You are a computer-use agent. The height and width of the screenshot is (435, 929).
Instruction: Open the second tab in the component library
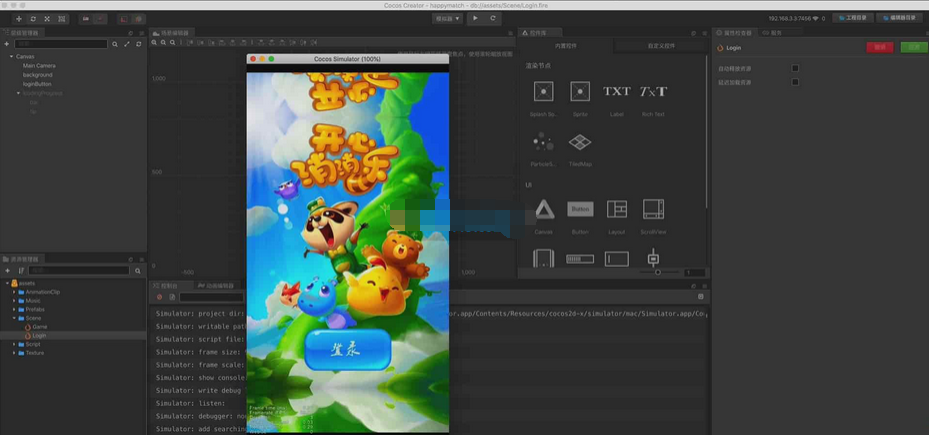[659, 46]
